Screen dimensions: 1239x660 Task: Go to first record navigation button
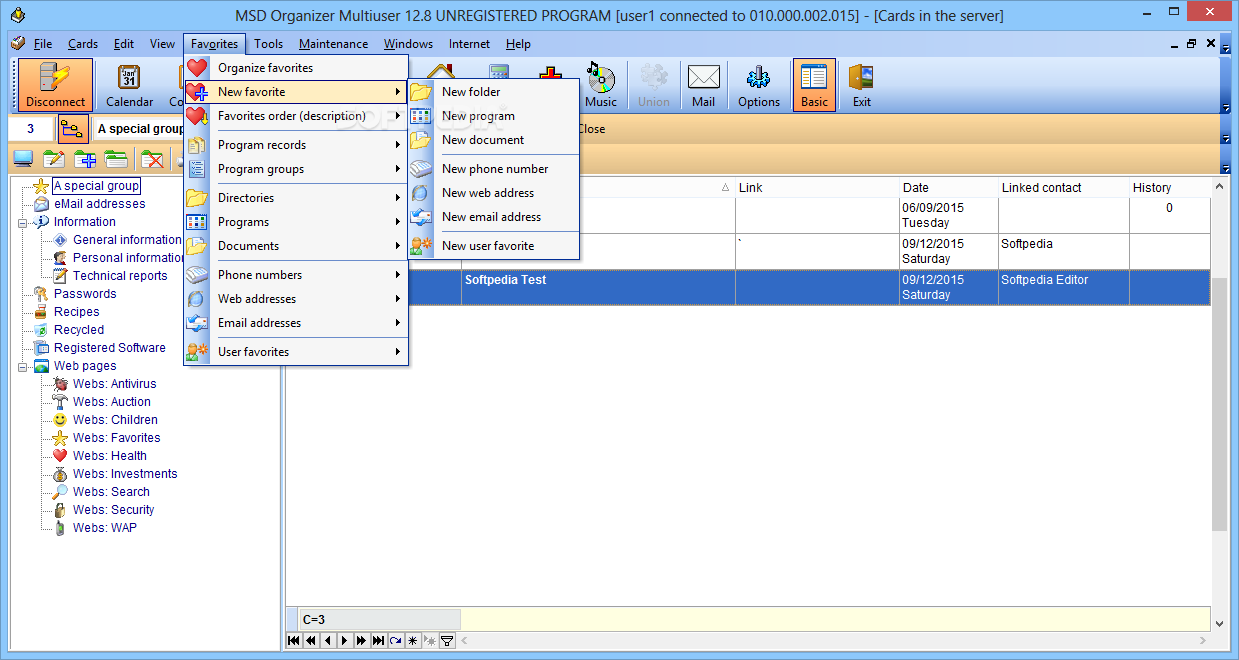pos(294,640)
